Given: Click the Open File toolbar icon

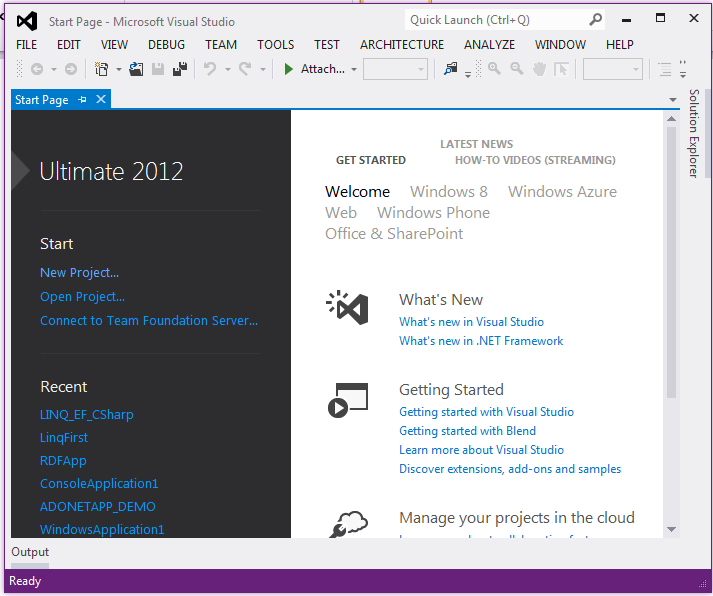Looking at the screenshot, I should click(x=136, y=69).
